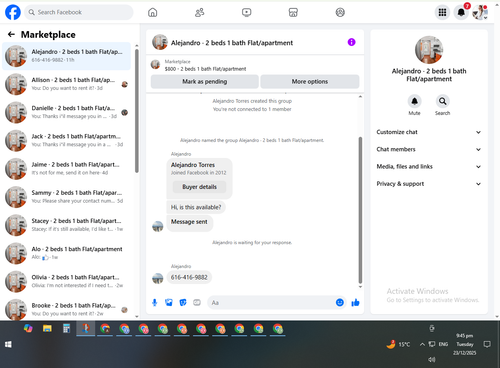
Task: Open Windows Start menu
Action: pyautogui.click(x=8, y=344)
